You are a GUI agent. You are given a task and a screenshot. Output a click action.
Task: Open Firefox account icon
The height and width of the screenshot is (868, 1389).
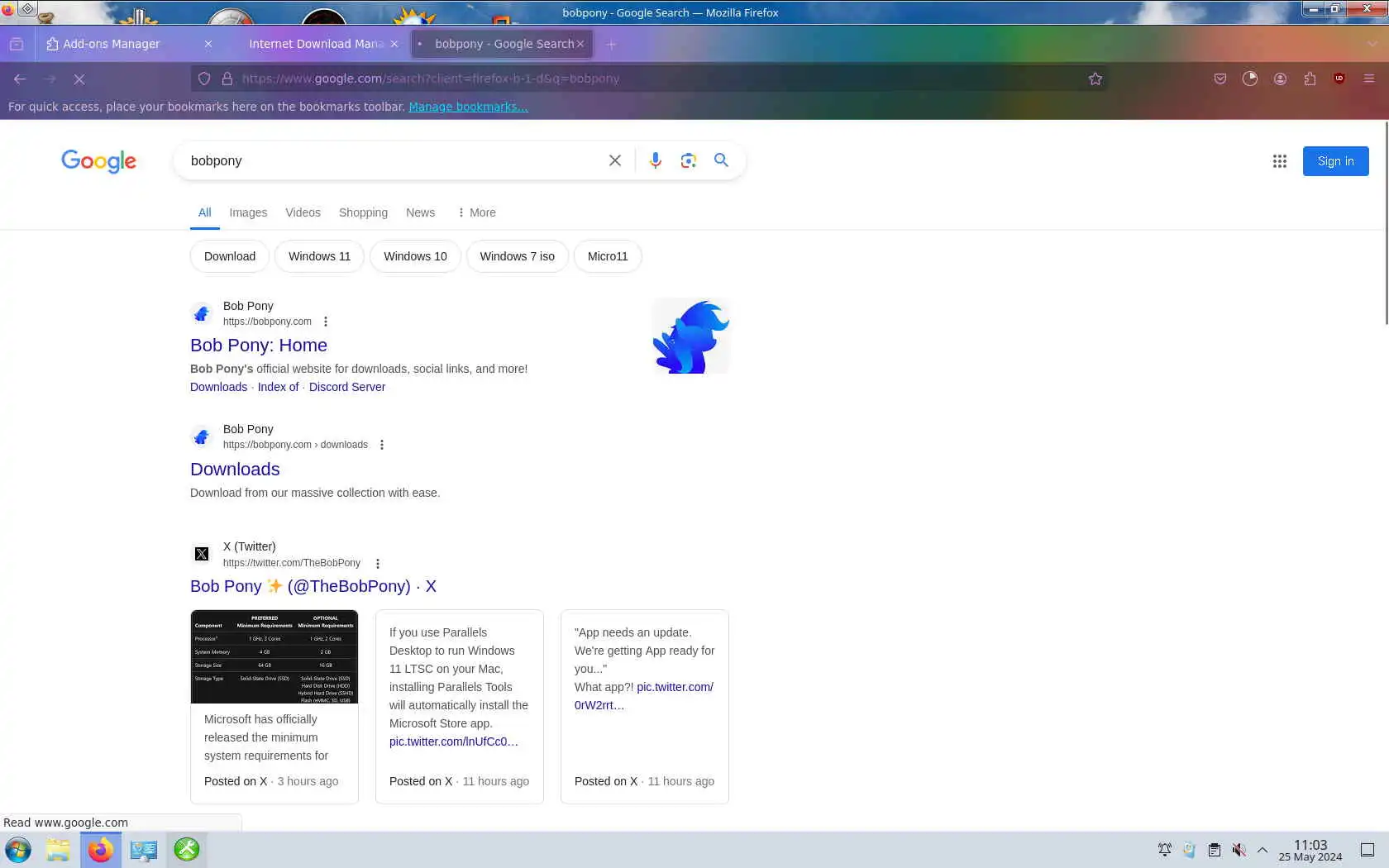coord(1280,79)
